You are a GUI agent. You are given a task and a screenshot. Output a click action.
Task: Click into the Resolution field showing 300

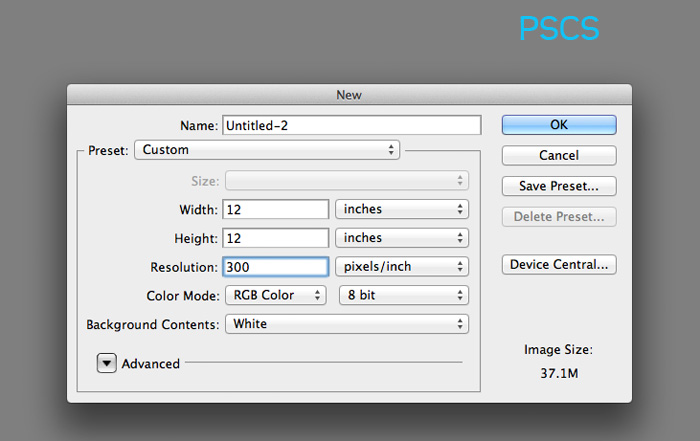click(275, 266)
